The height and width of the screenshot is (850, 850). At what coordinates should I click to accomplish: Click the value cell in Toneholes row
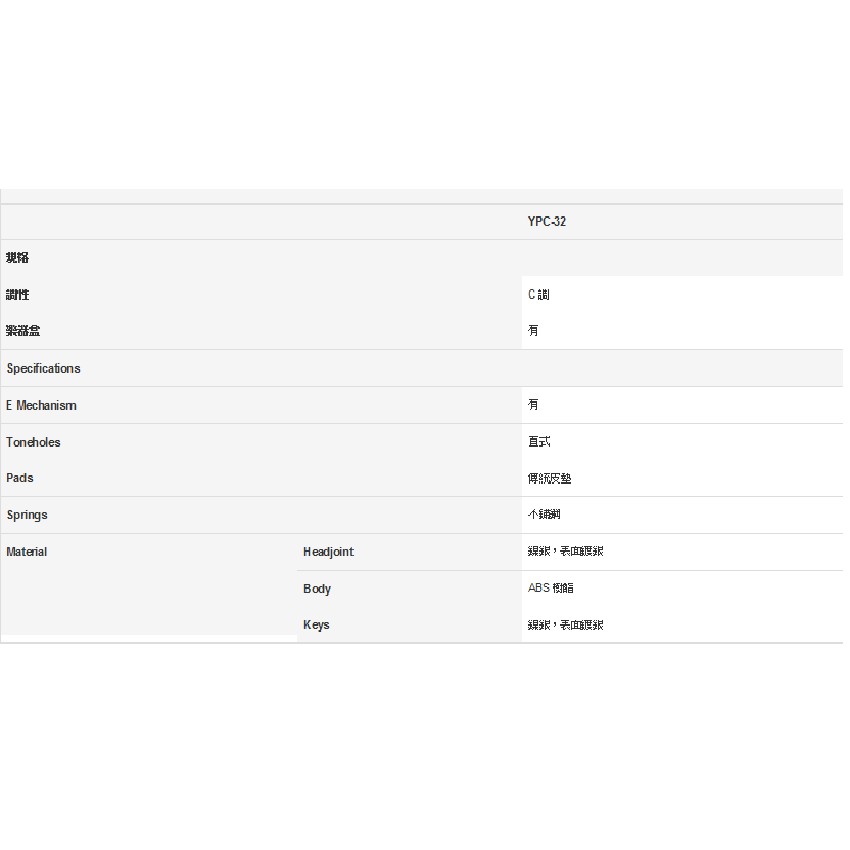[x=539, y=442]
